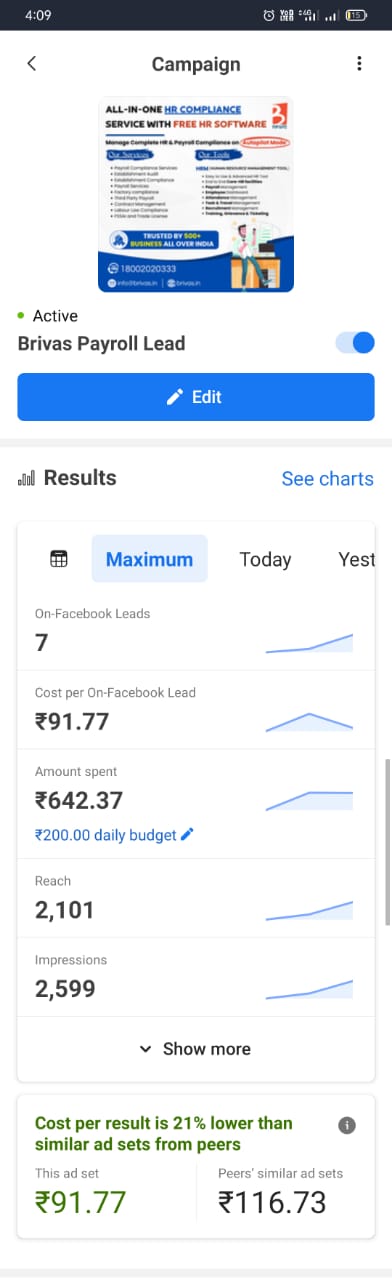Click the vertical scrollbar on the right

tap(388, 840)
